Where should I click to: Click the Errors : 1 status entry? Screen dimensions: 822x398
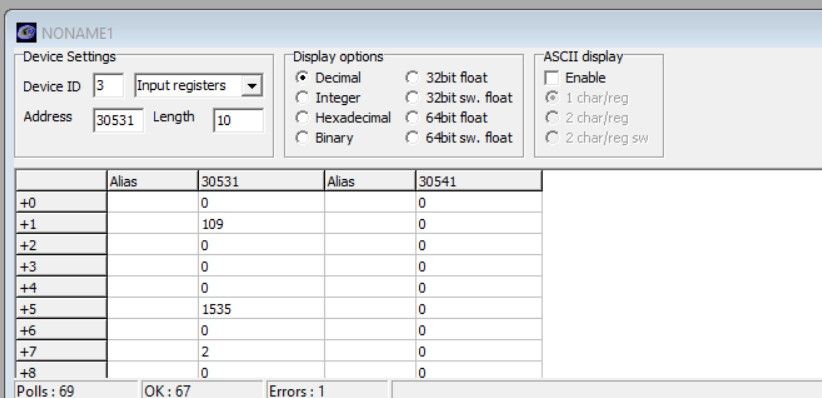point(327,391)
